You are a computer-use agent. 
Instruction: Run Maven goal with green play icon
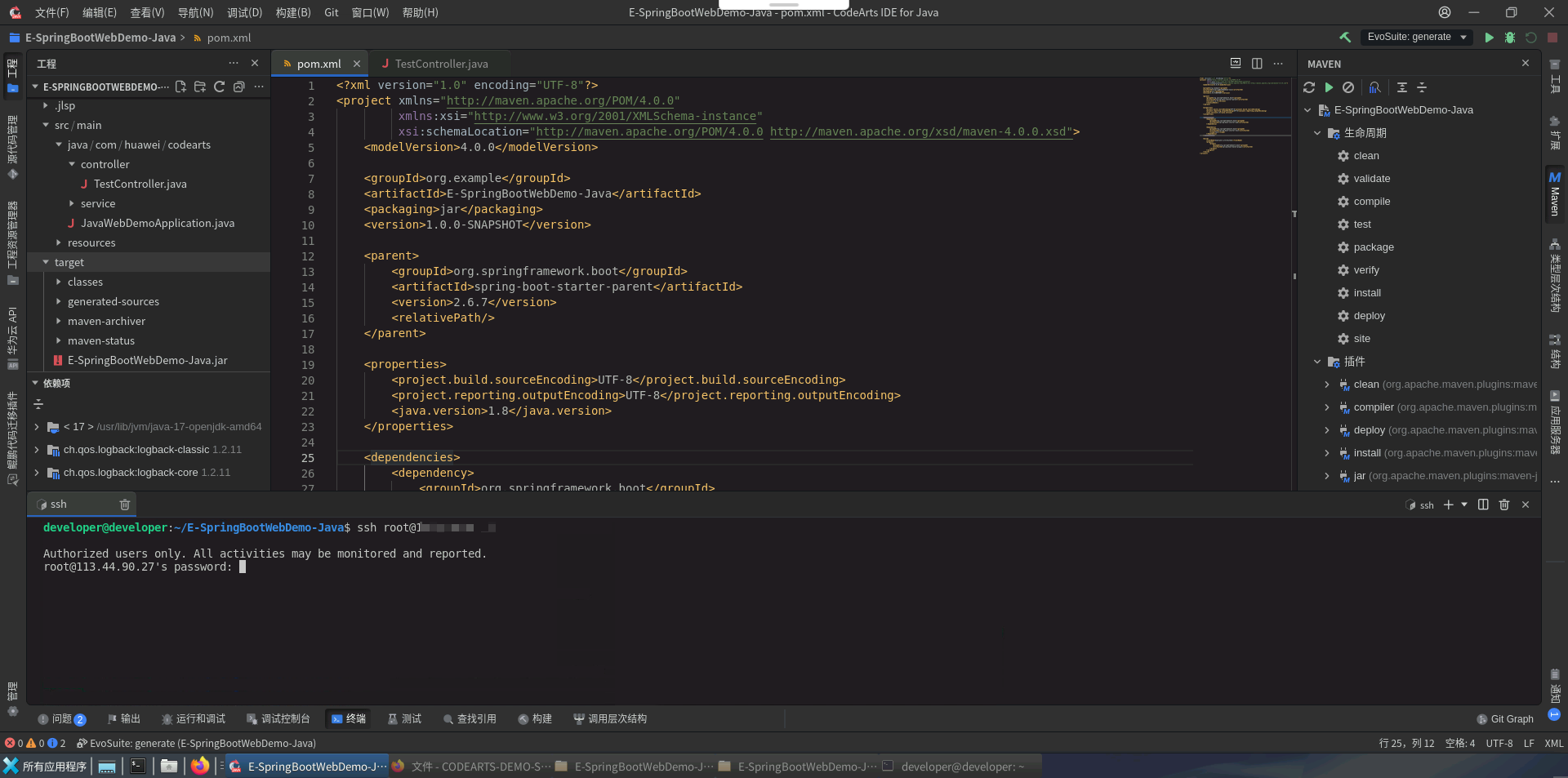[1329, 87]
